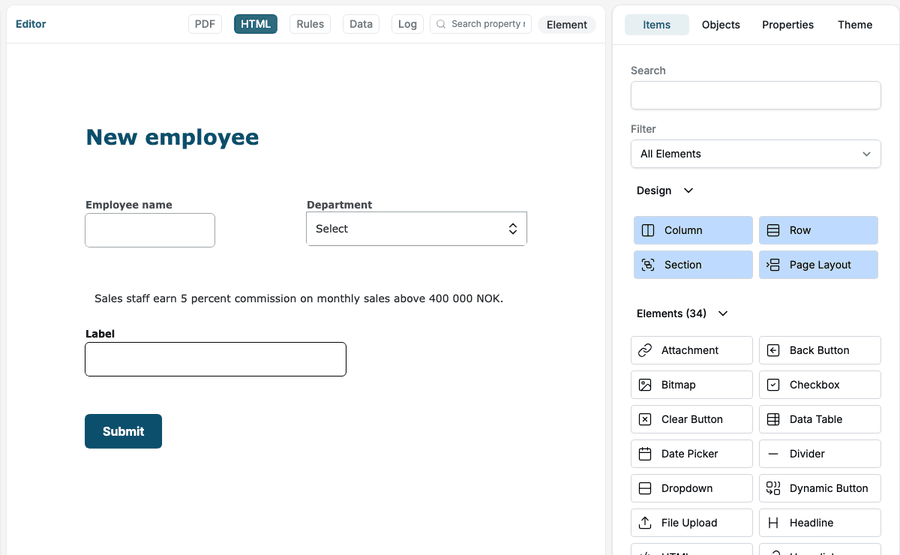900x555 pixels.
Task: Click the Attachment paperclip icon
Action: click(645, 350)
